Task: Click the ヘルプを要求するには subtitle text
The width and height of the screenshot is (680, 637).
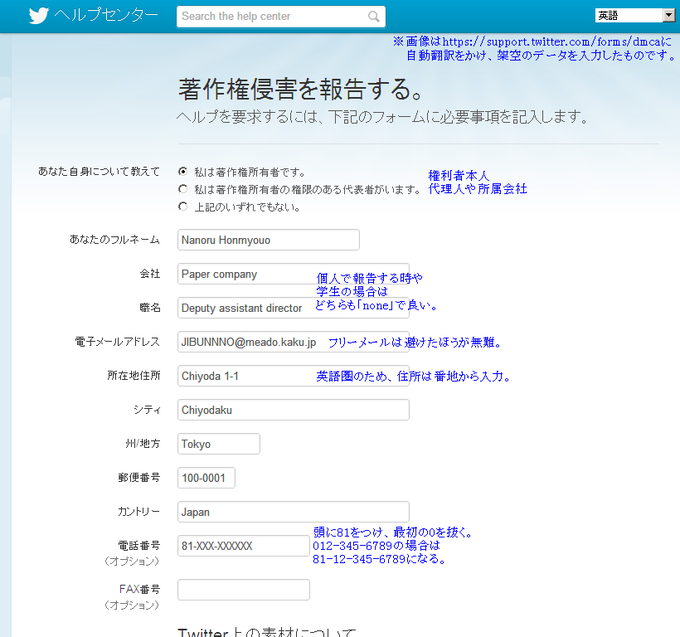Action: coord(382,117)
